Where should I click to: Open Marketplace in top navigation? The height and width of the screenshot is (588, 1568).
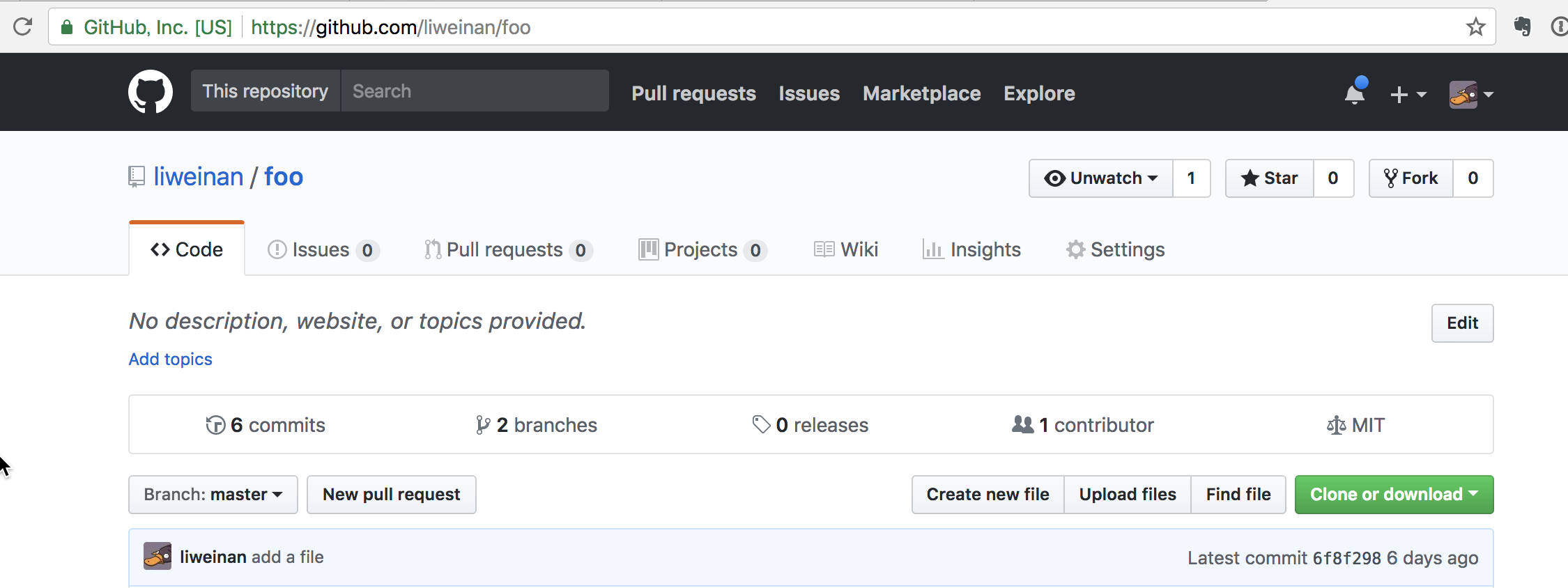pos(921,93)
